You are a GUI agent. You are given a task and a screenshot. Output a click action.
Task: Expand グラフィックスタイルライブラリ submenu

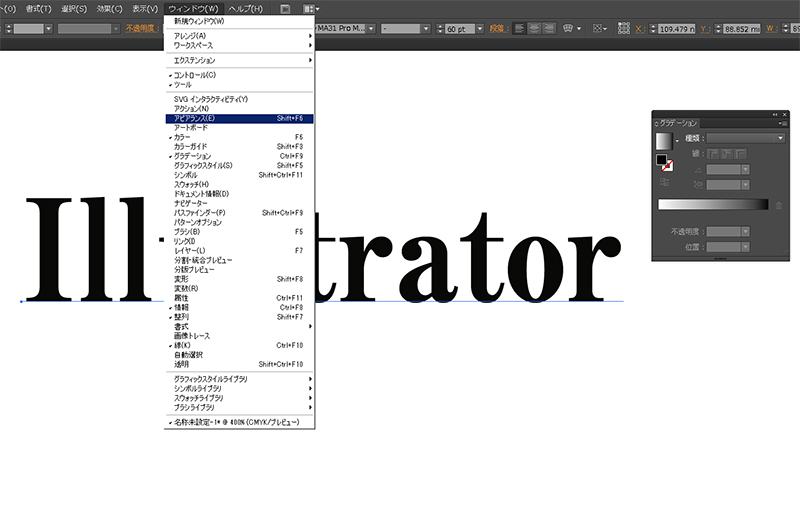[239, 379]
